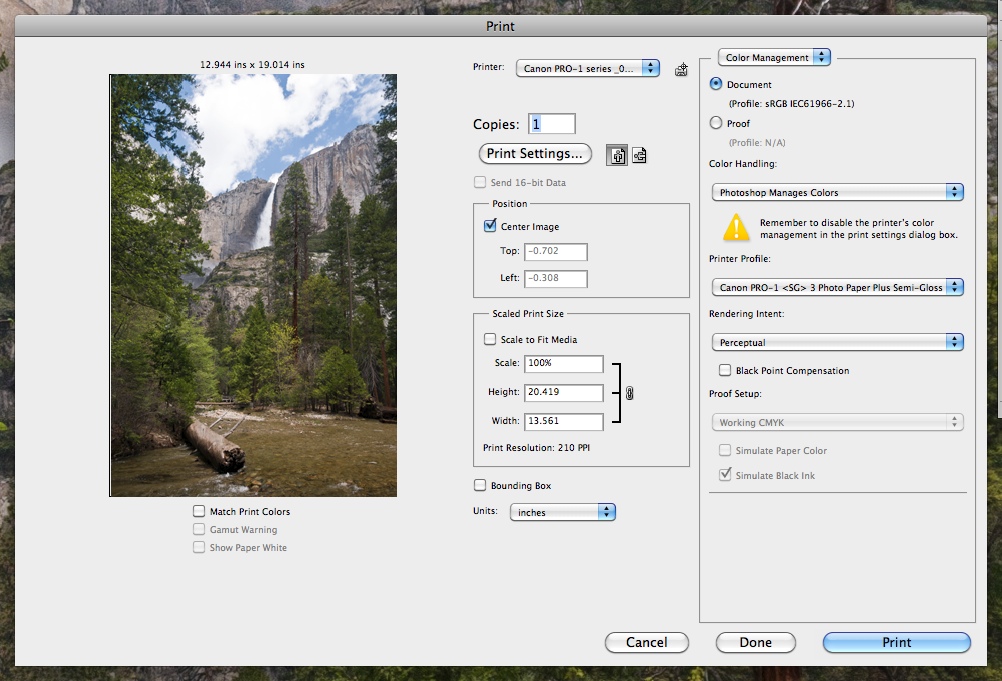Click the Print Settings button
The width and height of the screenshot is (1002, 681).
point(535,154)
